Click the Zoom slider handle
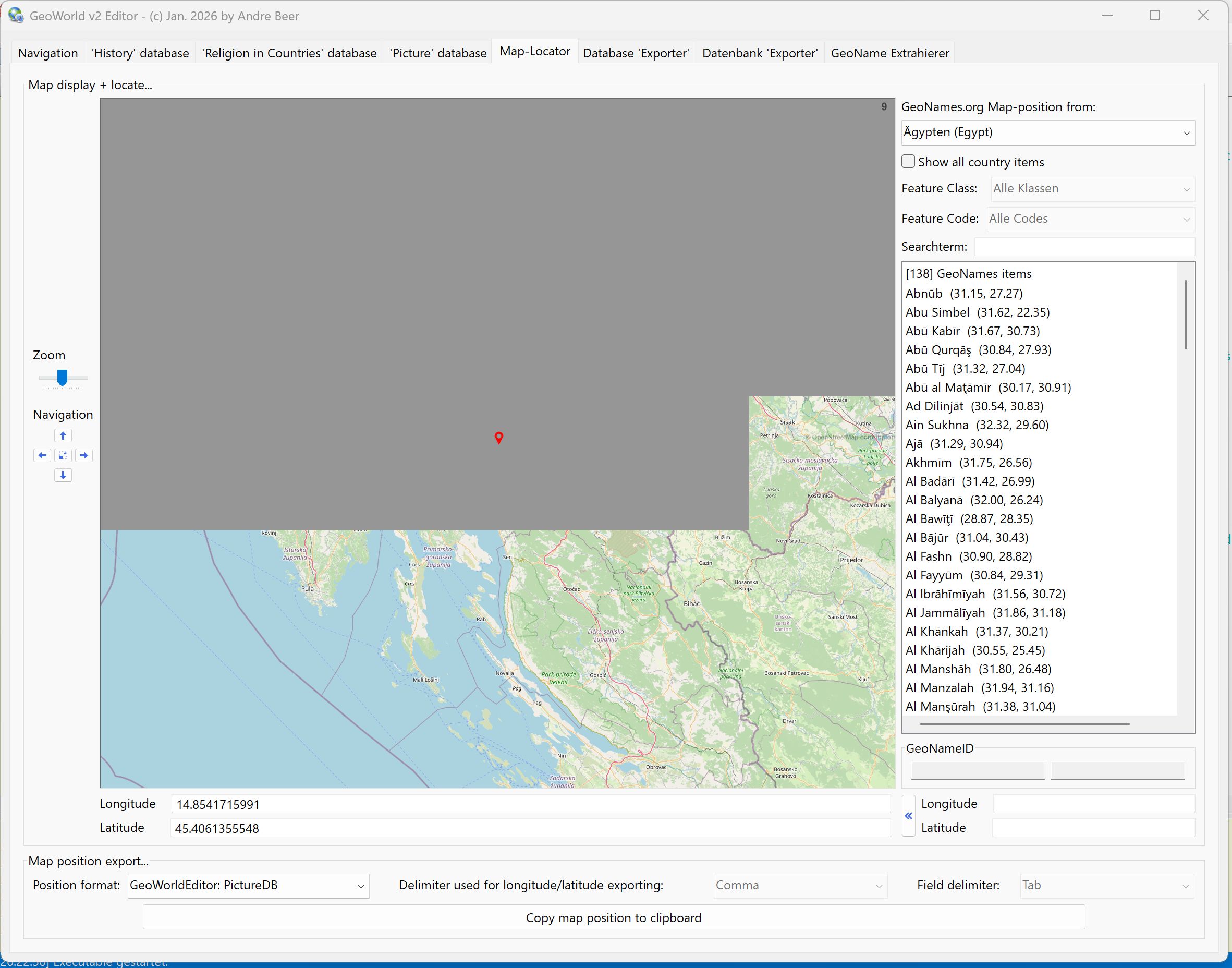 [63, 378]
